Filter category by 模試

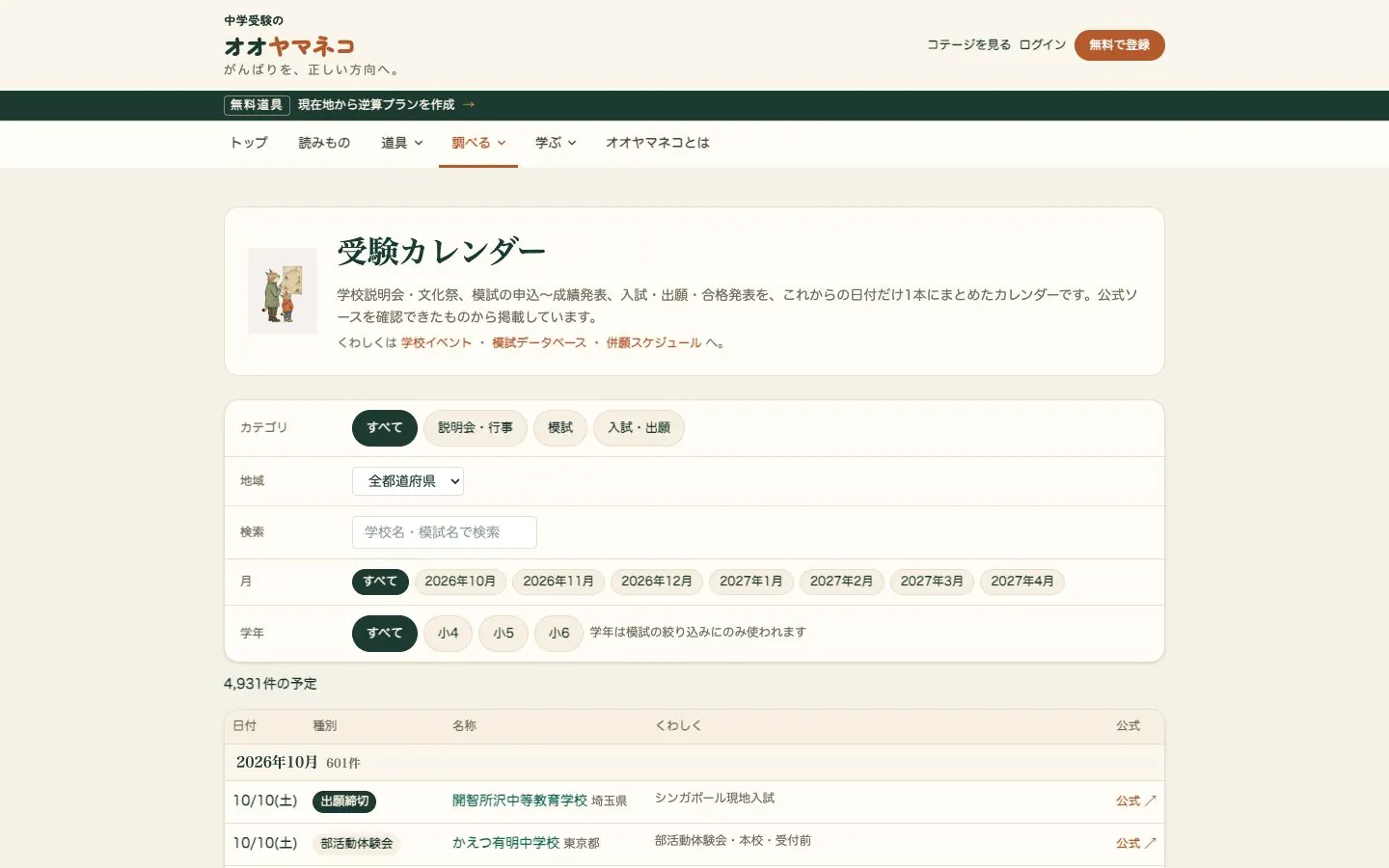point(560,428)
